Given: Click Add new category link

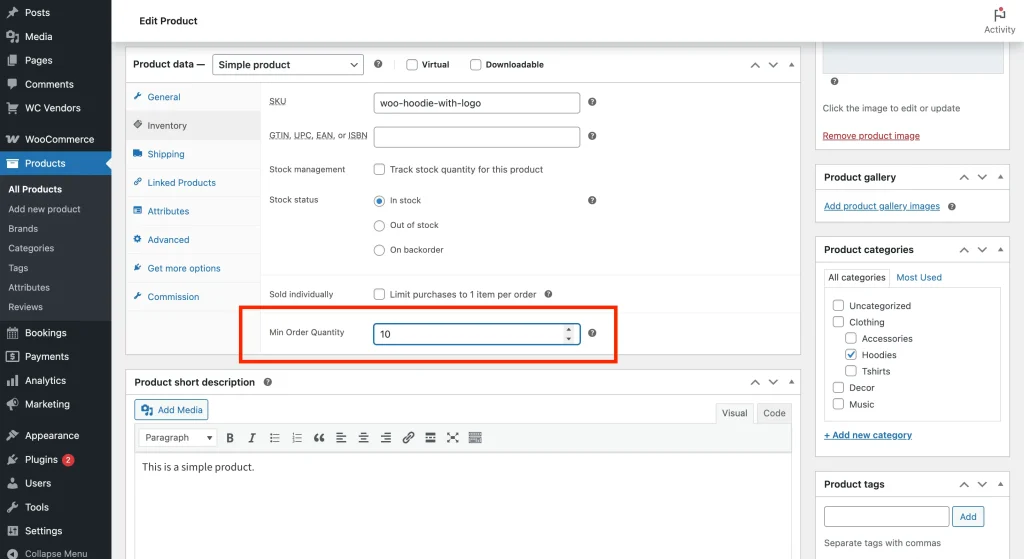Looking at the screenshot, I should (868, 435).
